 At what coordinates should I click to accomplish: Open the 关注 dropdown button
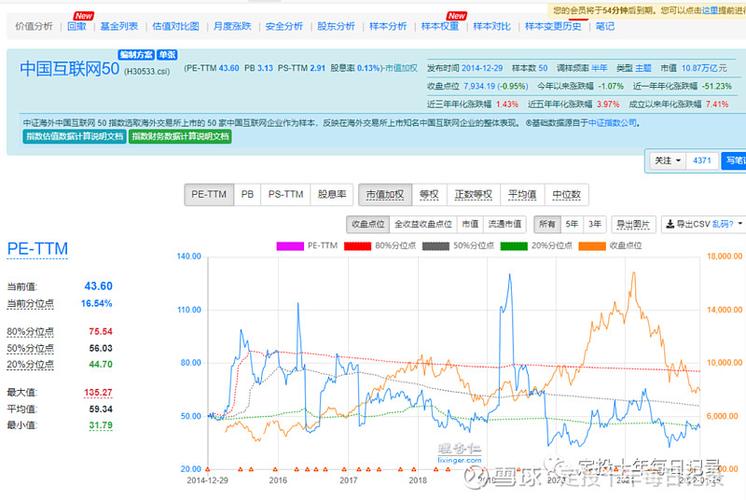pos(667,160)
